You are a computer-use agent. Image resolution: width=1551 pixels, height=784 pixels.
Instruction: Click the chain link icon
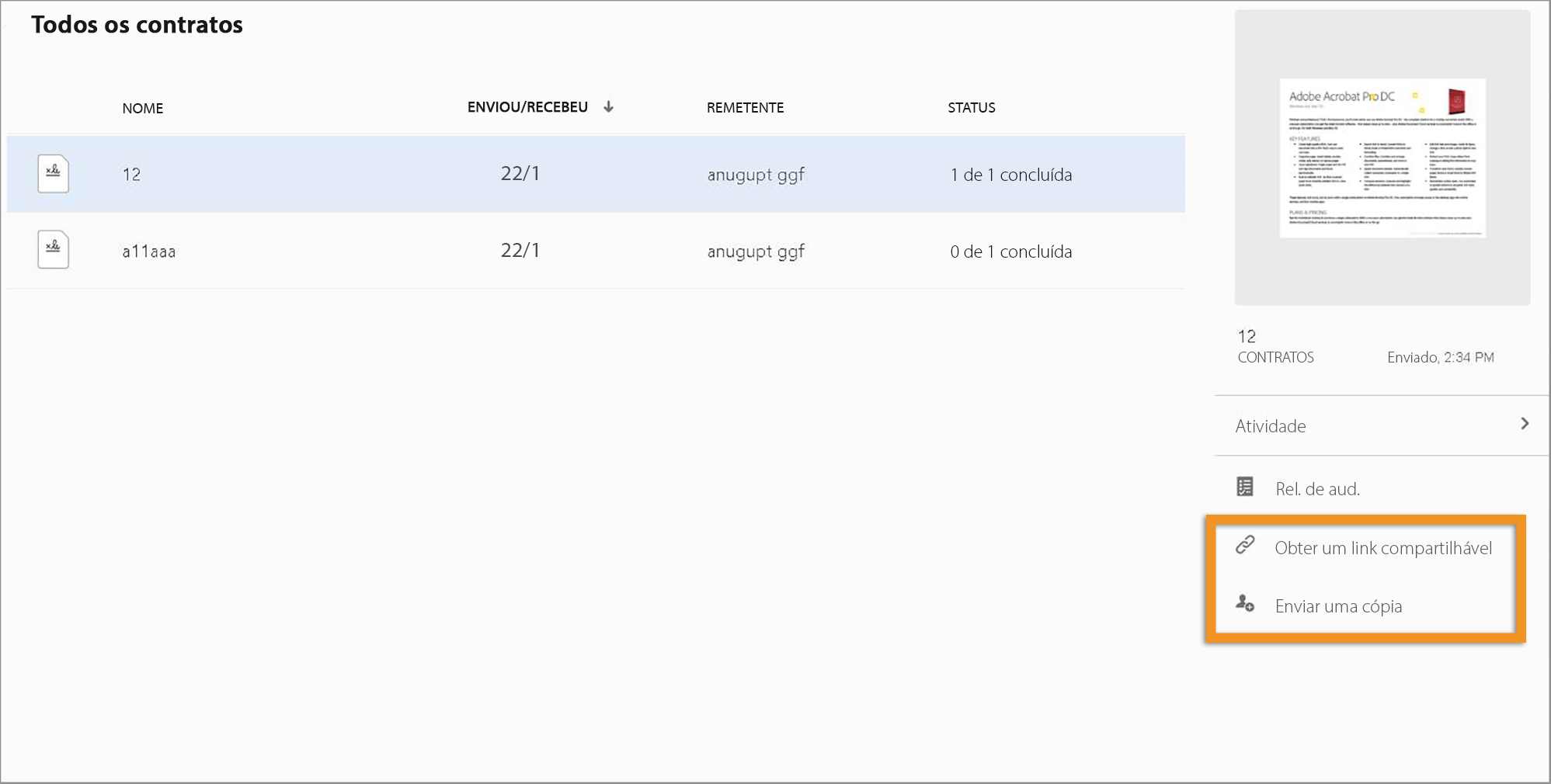1245,546
